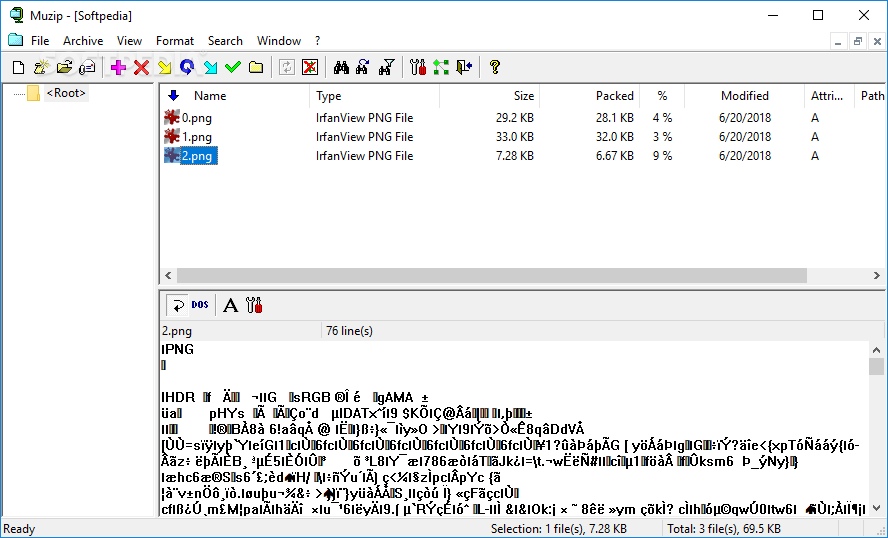Restore the inner Softpedia document window
Screen dimensions: 888x538
(x=857, y=41)
